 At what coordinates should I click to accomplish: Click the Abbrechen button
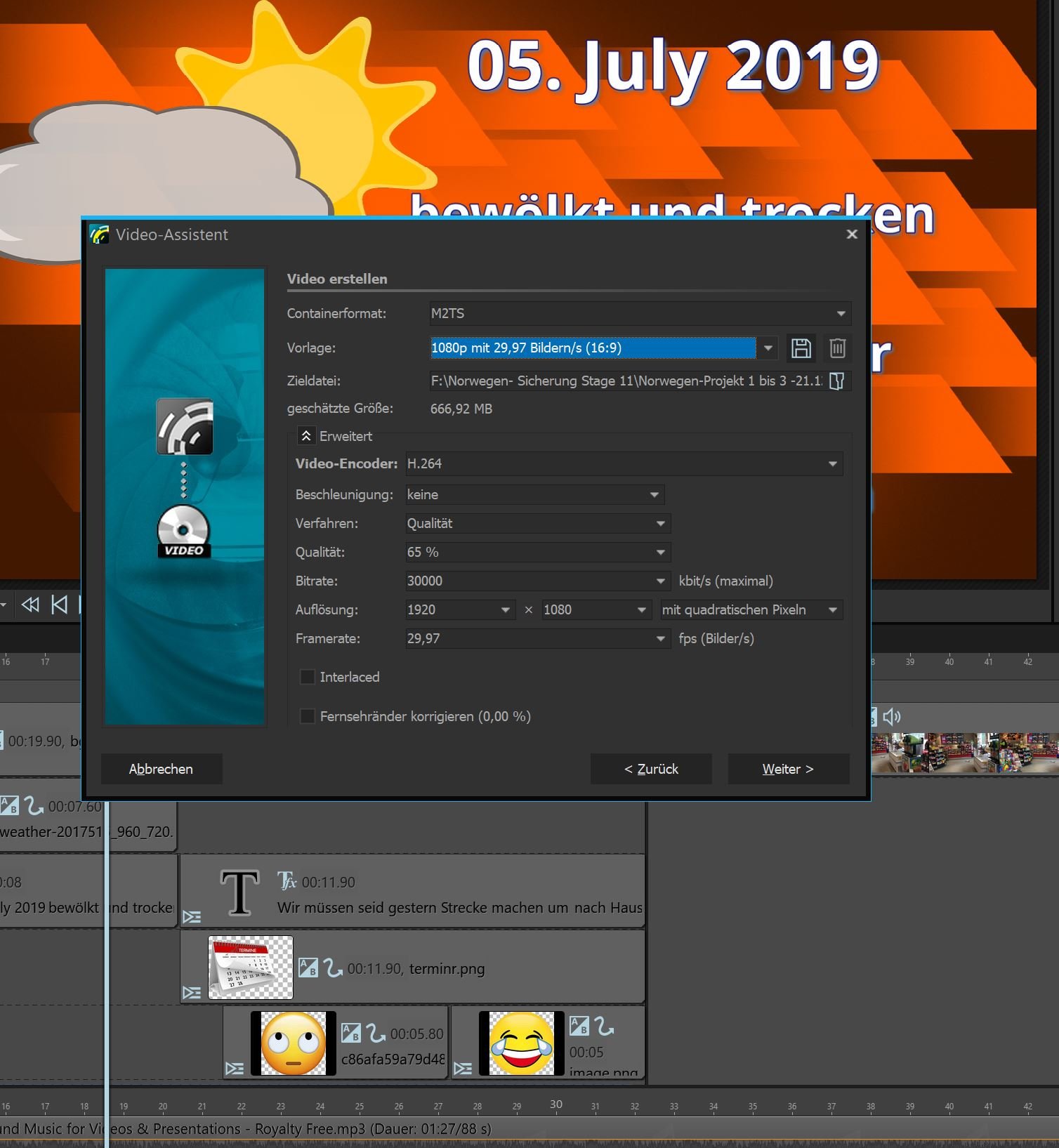pos(161,769)
